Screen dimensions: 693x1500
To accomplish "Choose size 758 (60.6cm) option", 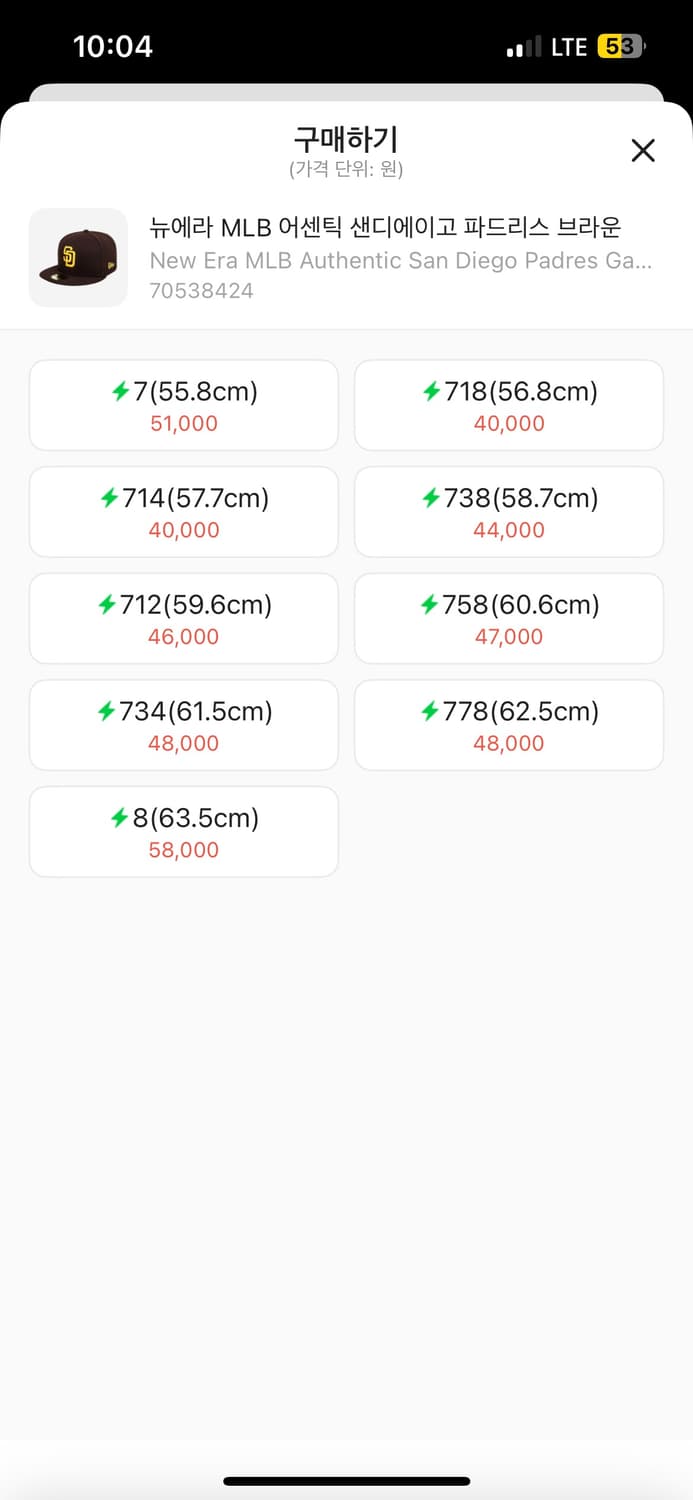I will coord(509,618).
